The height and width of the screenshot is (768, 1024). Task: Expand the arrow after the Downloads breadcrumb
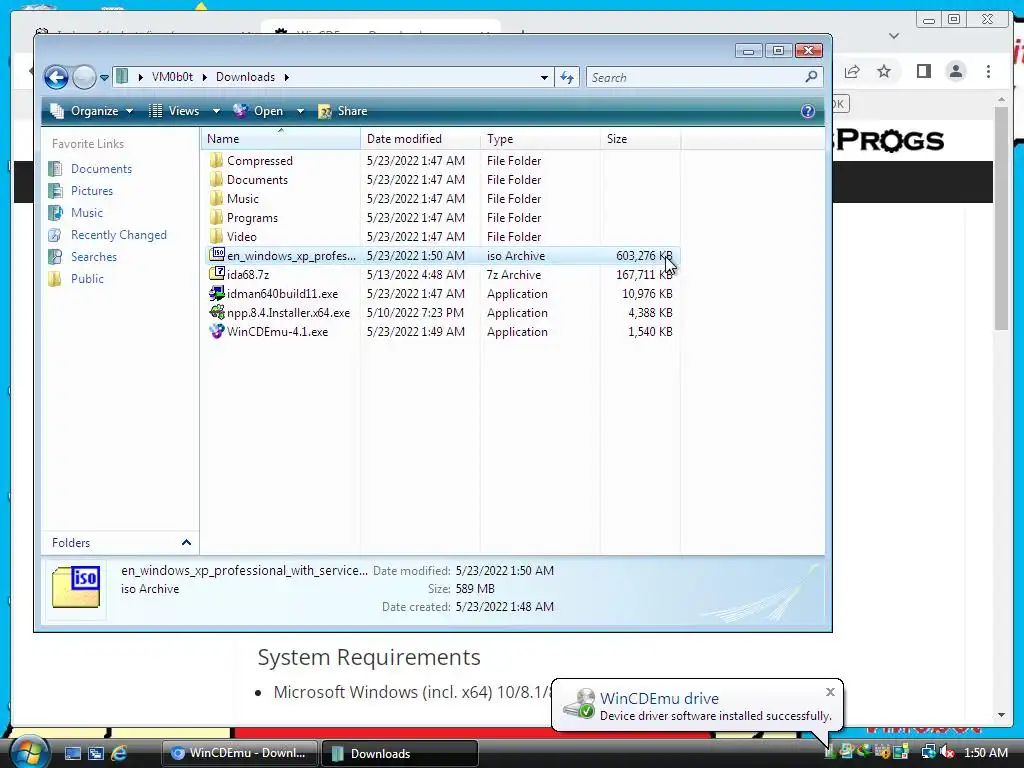click(287, 77)
